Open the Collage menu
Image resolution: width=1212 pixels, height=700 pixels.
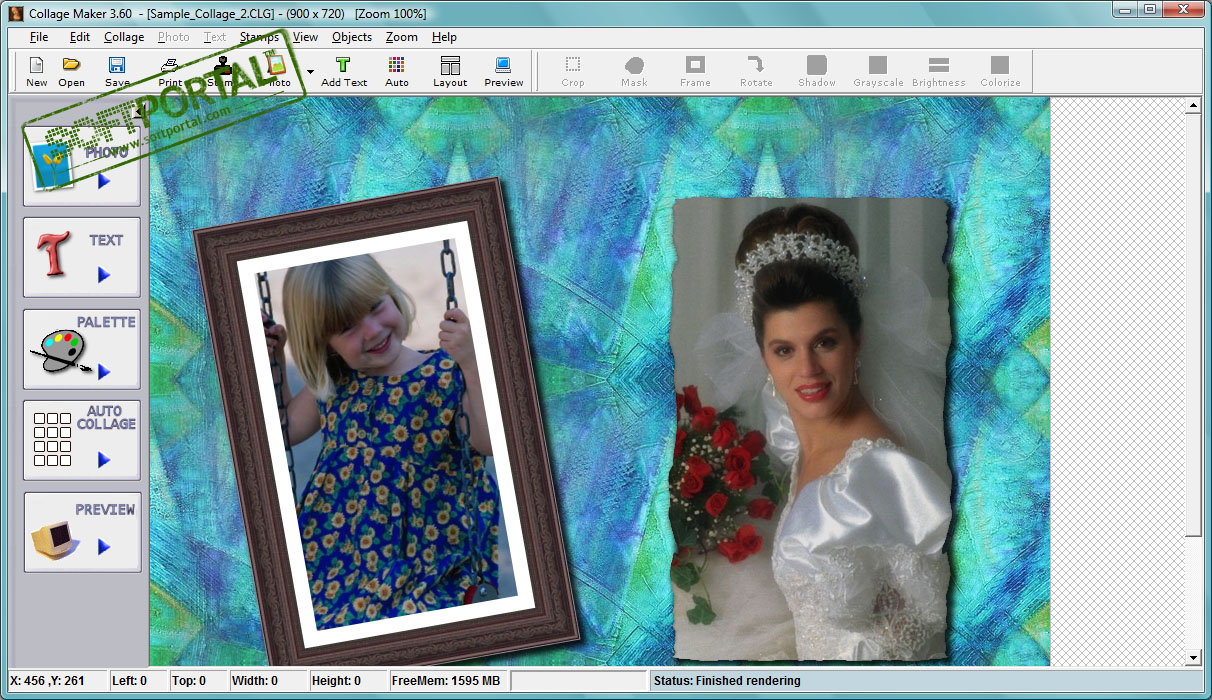[124, 37]
